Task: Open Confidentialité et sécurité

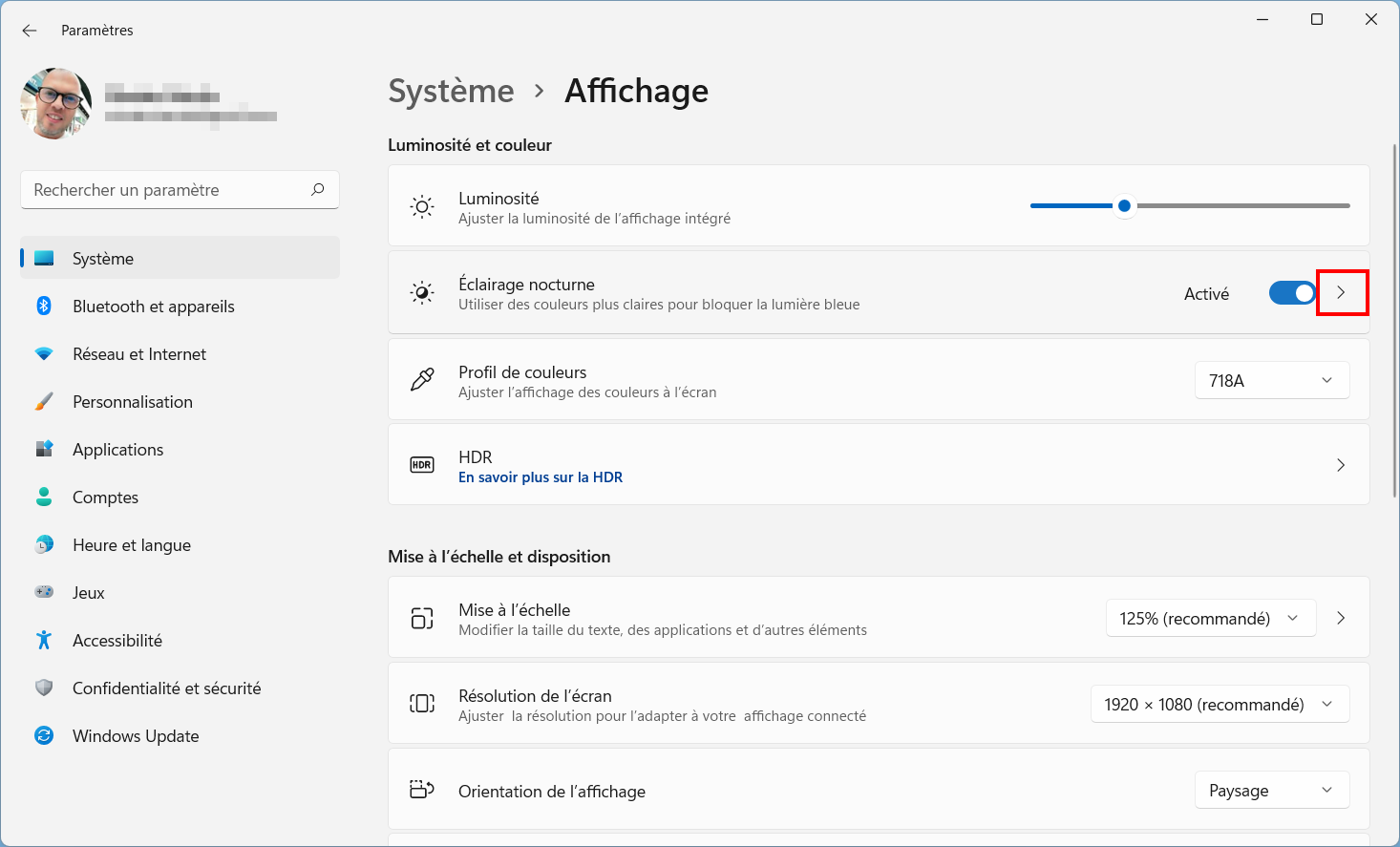Action: click(180, 688)
